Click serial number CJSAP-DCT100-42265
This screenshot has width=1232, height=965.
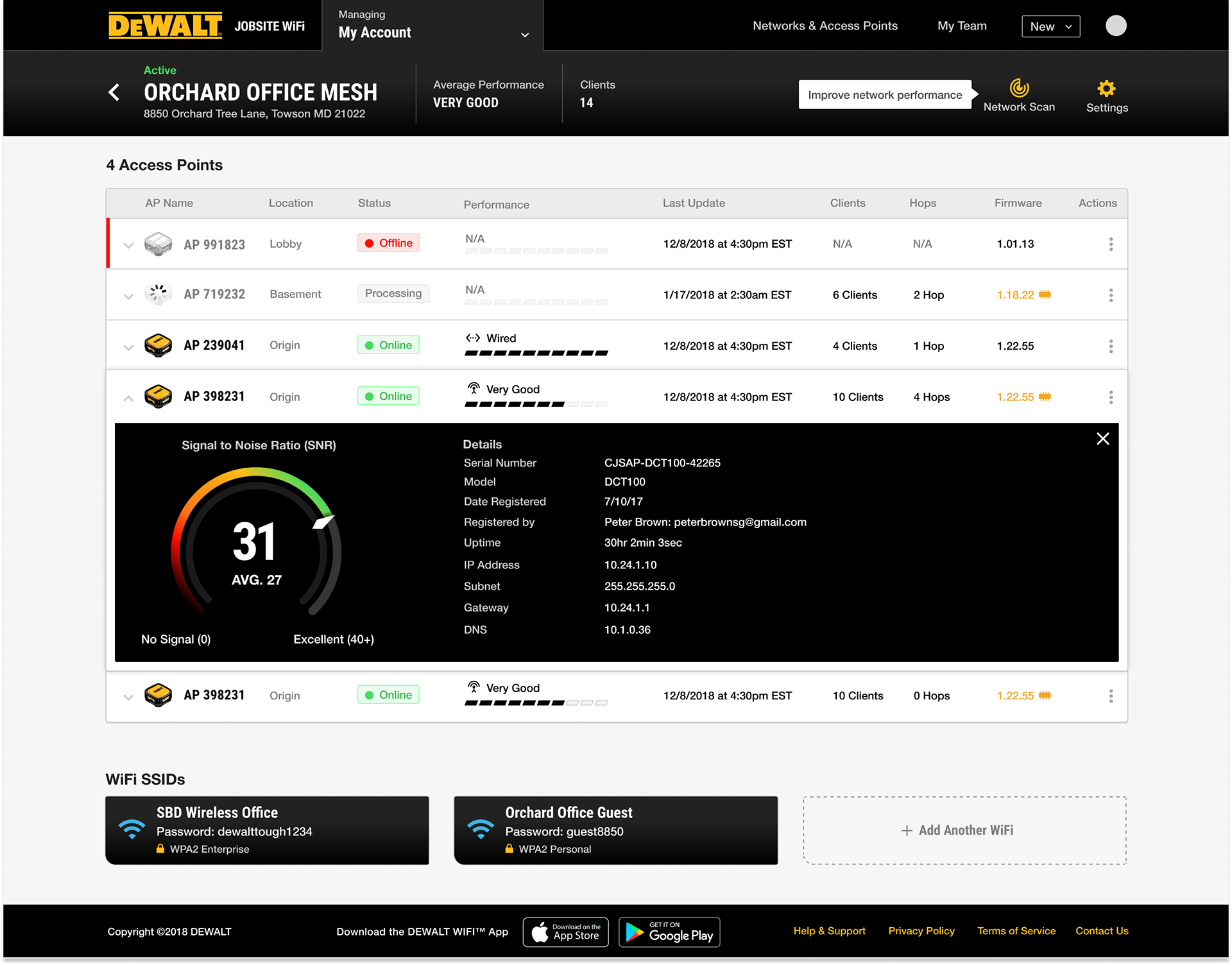click(x=662, y=463)
